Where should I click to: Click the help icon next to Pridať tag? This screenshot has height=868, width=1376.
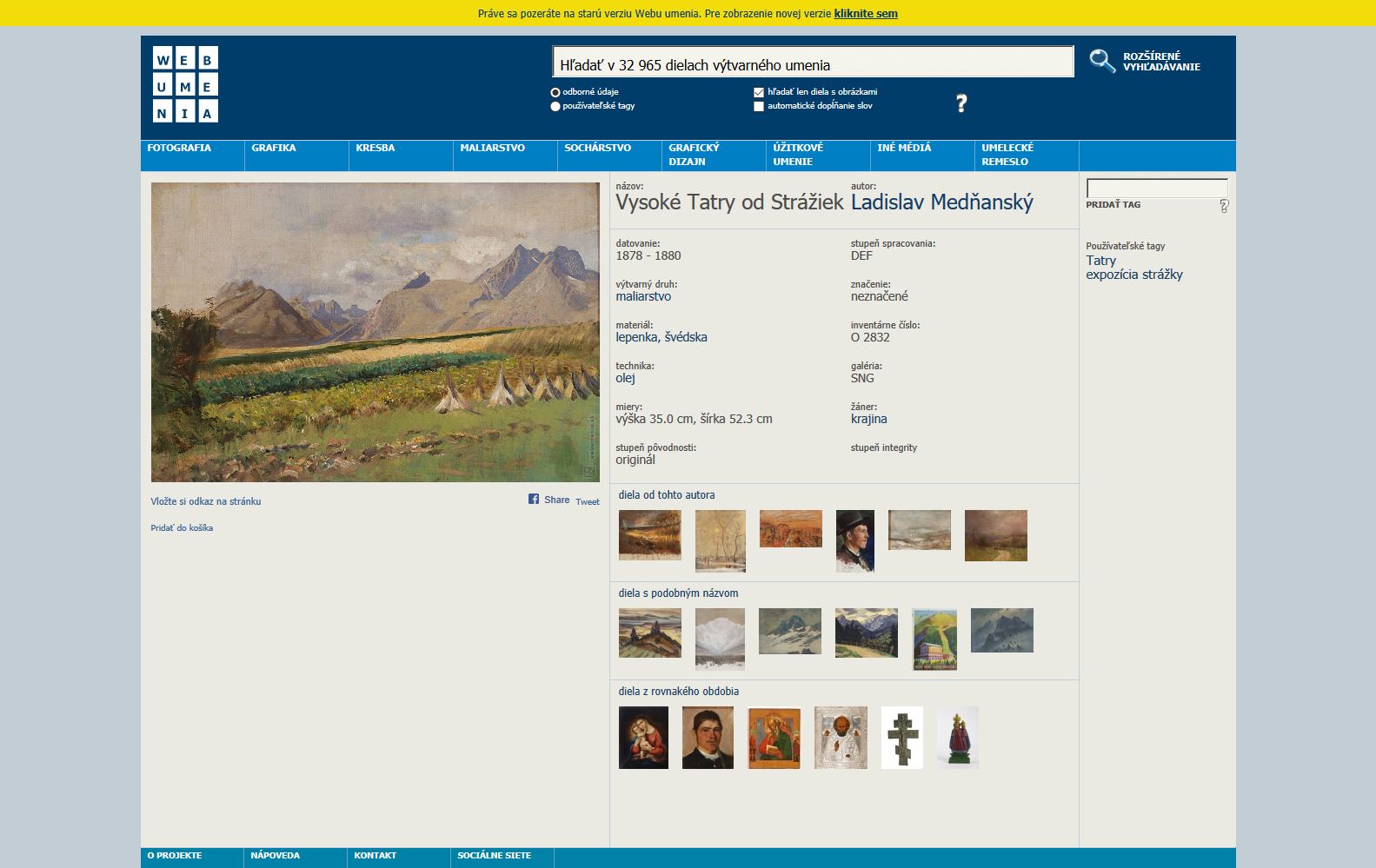(1224, 206)
